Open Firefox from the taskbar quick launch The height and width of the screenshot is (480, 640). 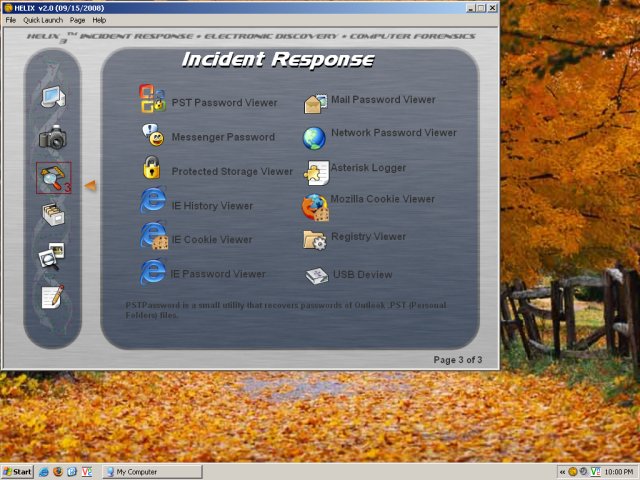(x=58, y=472)
